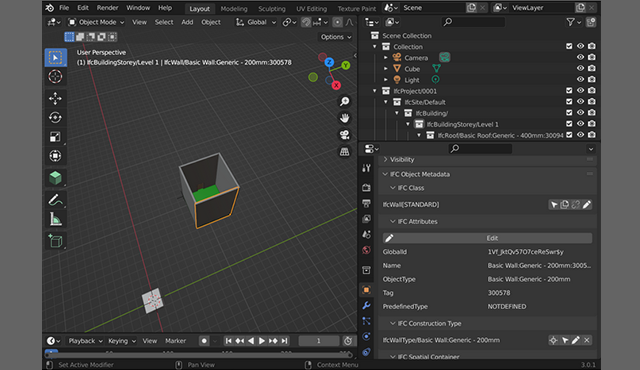Viewport: 640px width, 370px height.
Task: Select the Add Cube tool
Action: 56,241
